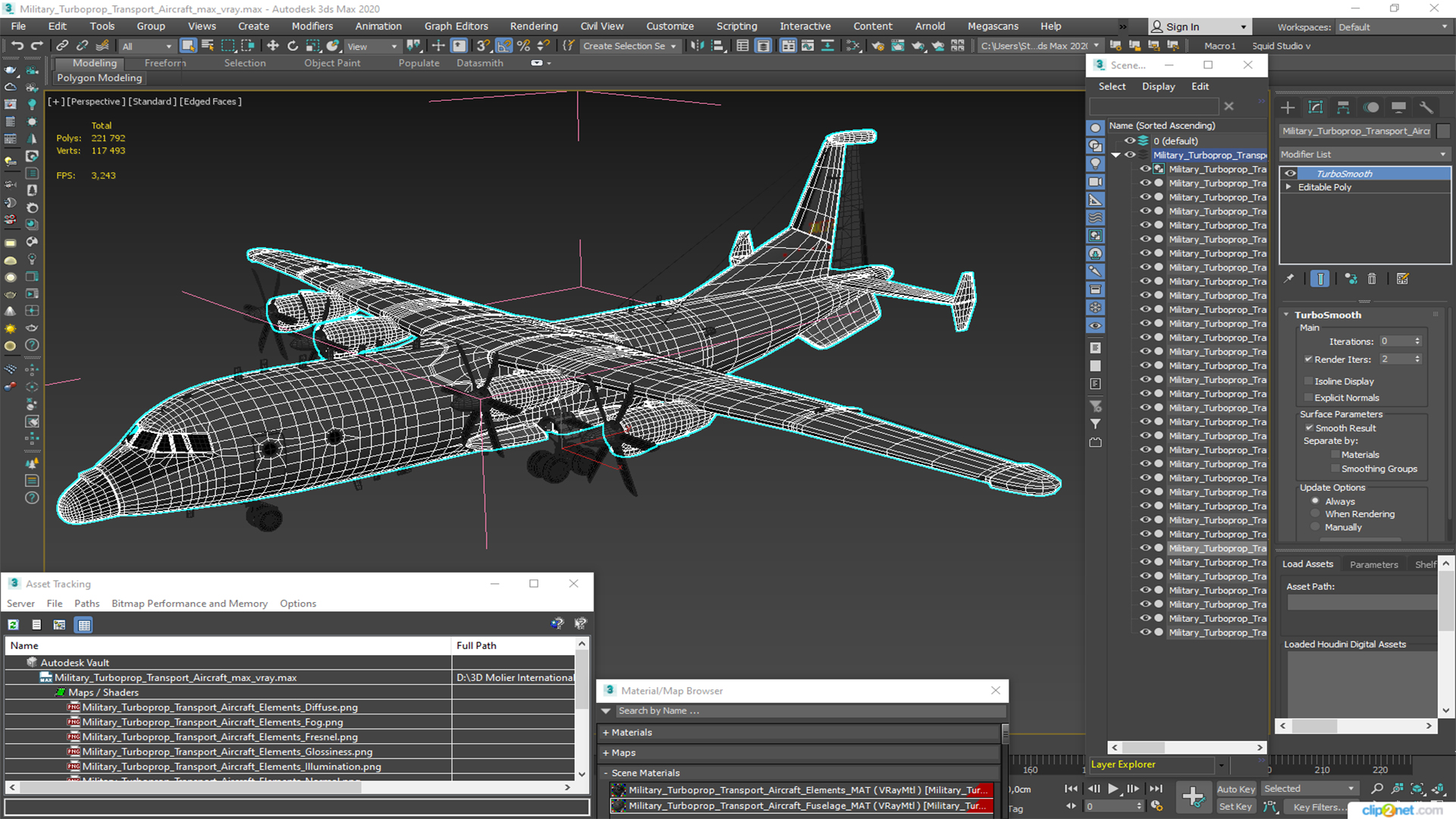
Task: Refresh Asset Tracking list
Action: (x=13, y=625)
